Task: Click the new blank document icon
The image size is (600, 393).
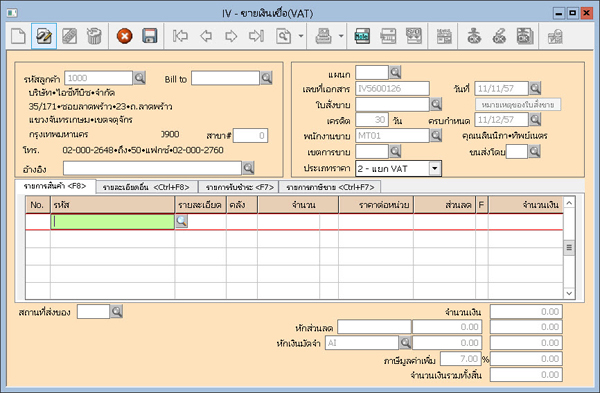Action: (x=18, y=36)
